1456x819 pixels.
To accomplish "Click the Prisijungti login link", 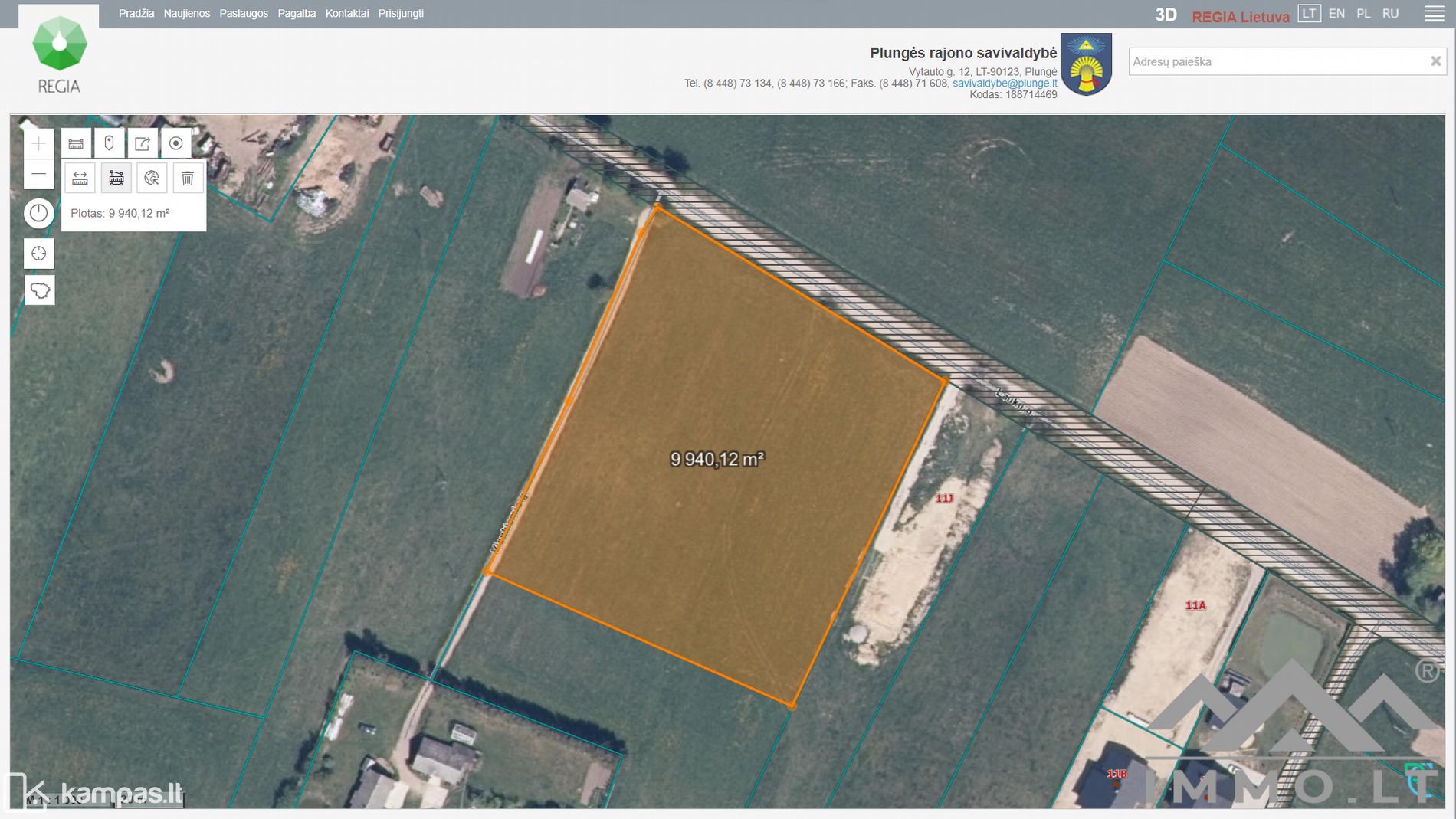I will (x=401, y=14).
